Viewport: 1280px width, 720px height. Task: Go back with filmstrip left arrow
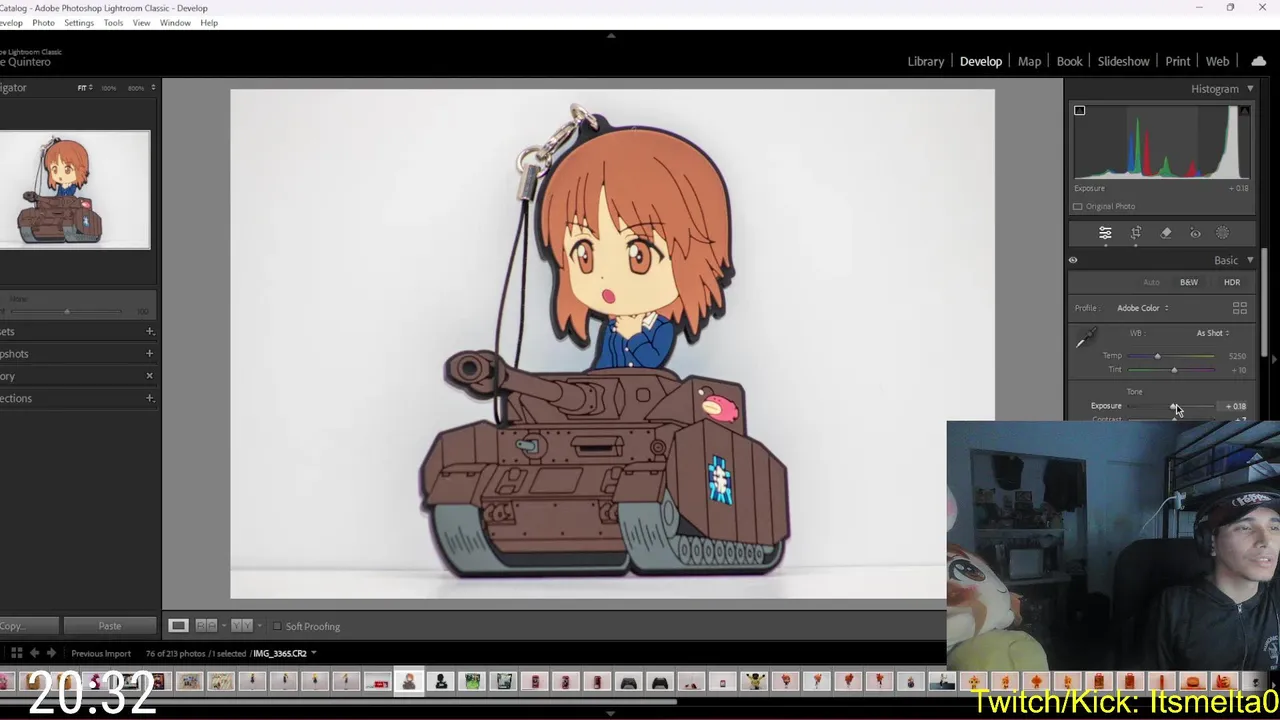(34, 653)
